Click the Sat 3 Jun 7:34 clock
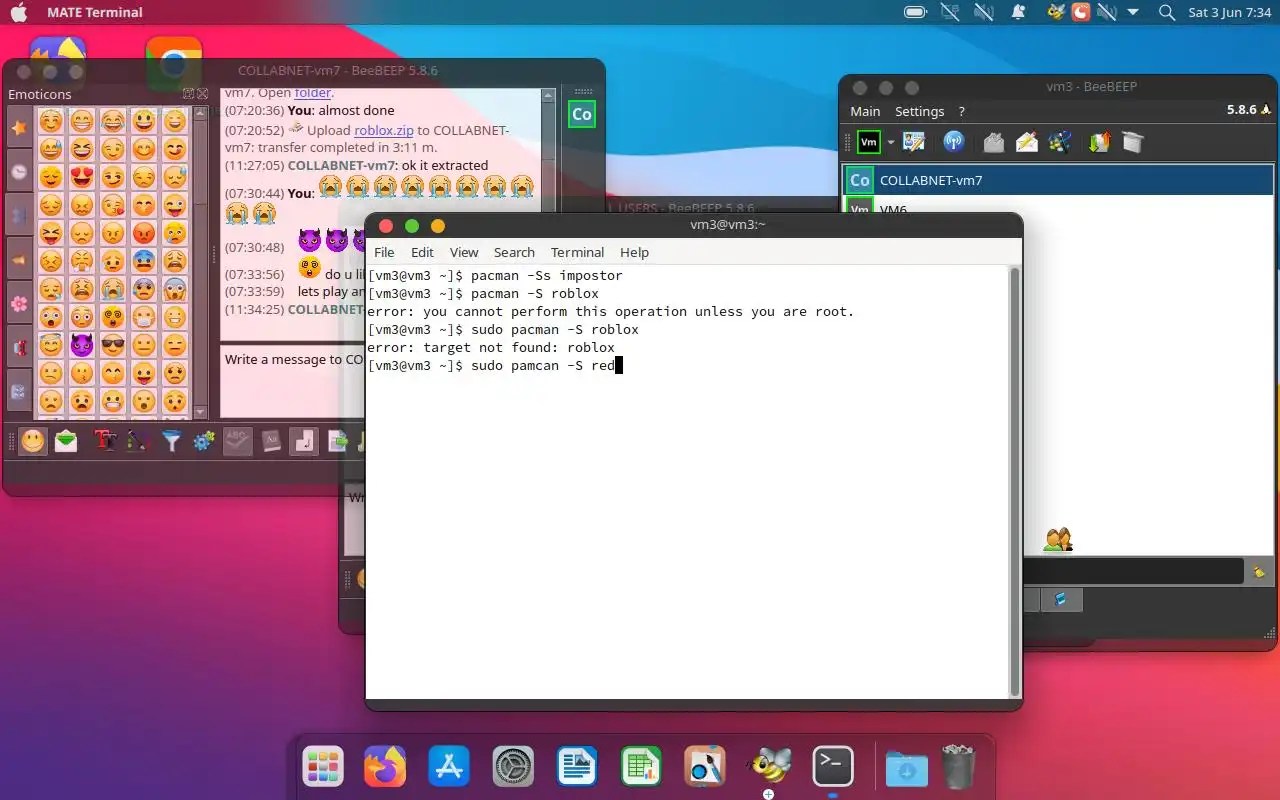This screenshot has height=800, width=1280. pos(1229,12)
